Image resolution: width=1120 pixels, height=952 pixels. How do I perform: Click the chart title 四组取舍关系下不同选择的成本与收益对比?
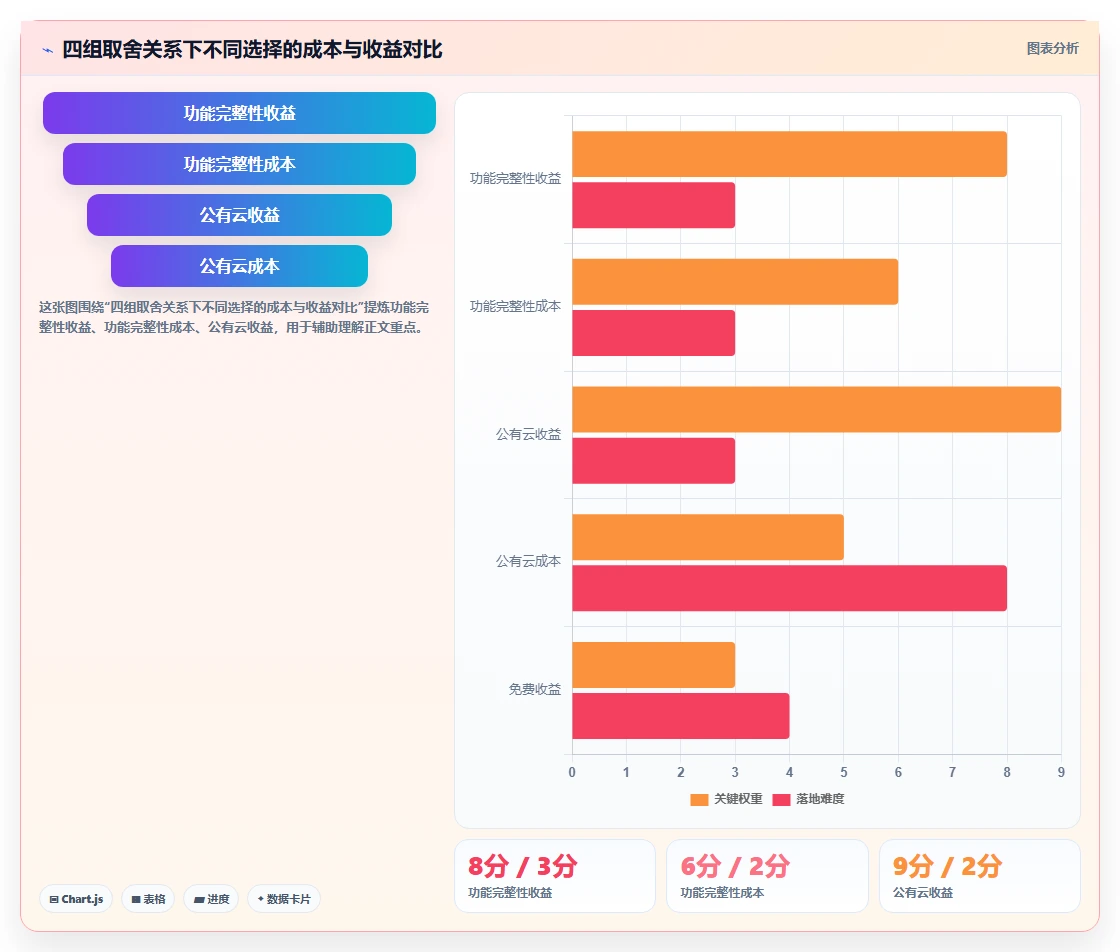point(252,49)
